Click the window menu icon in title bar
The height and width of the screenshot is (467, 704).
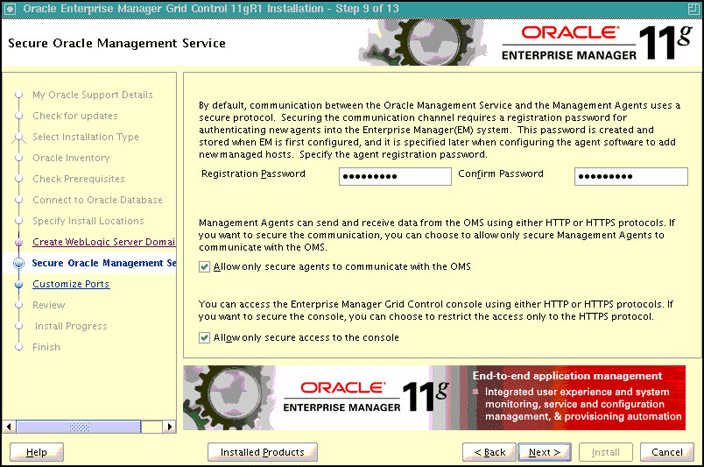point(9,9)
